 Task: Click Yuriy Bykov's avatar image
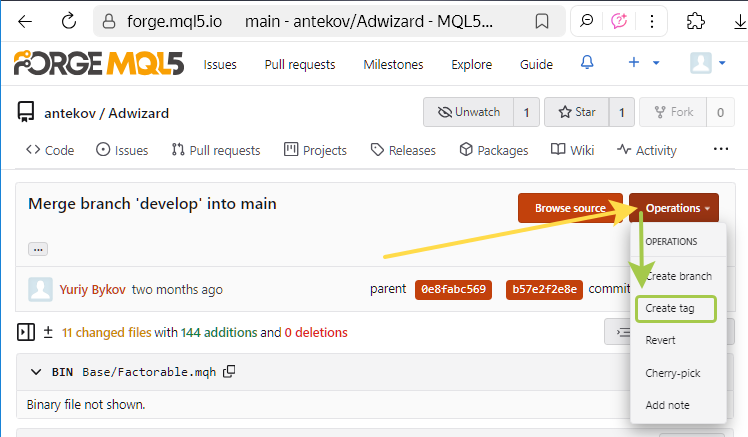[41, 290]
